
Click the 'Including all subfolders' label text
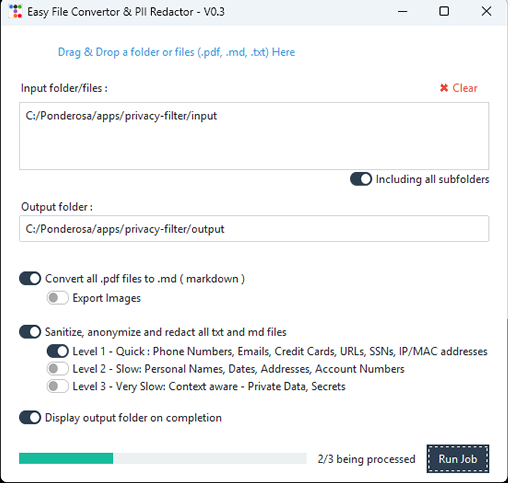coord(432,179)
